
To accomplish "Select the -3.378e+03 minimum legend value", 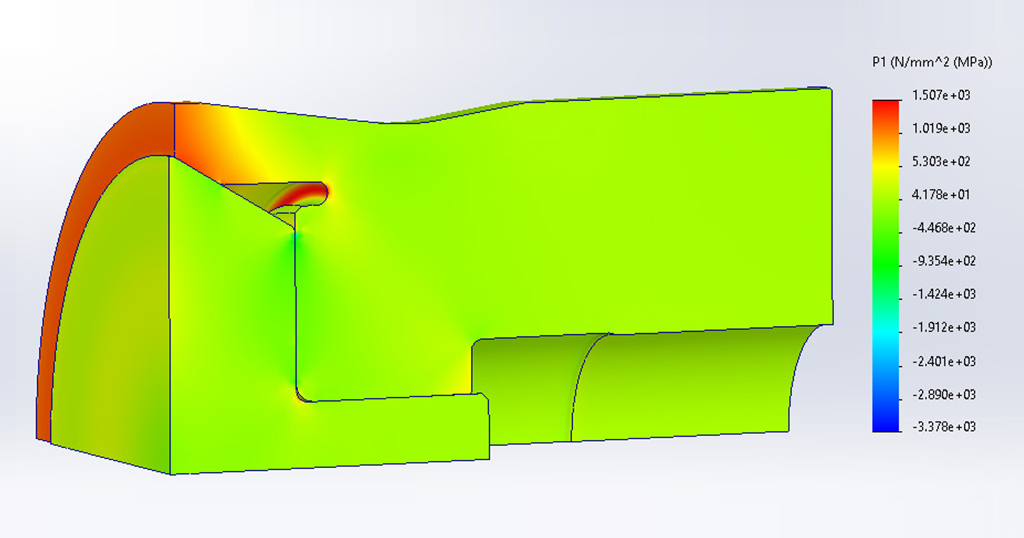I will [x=941, y=427].
